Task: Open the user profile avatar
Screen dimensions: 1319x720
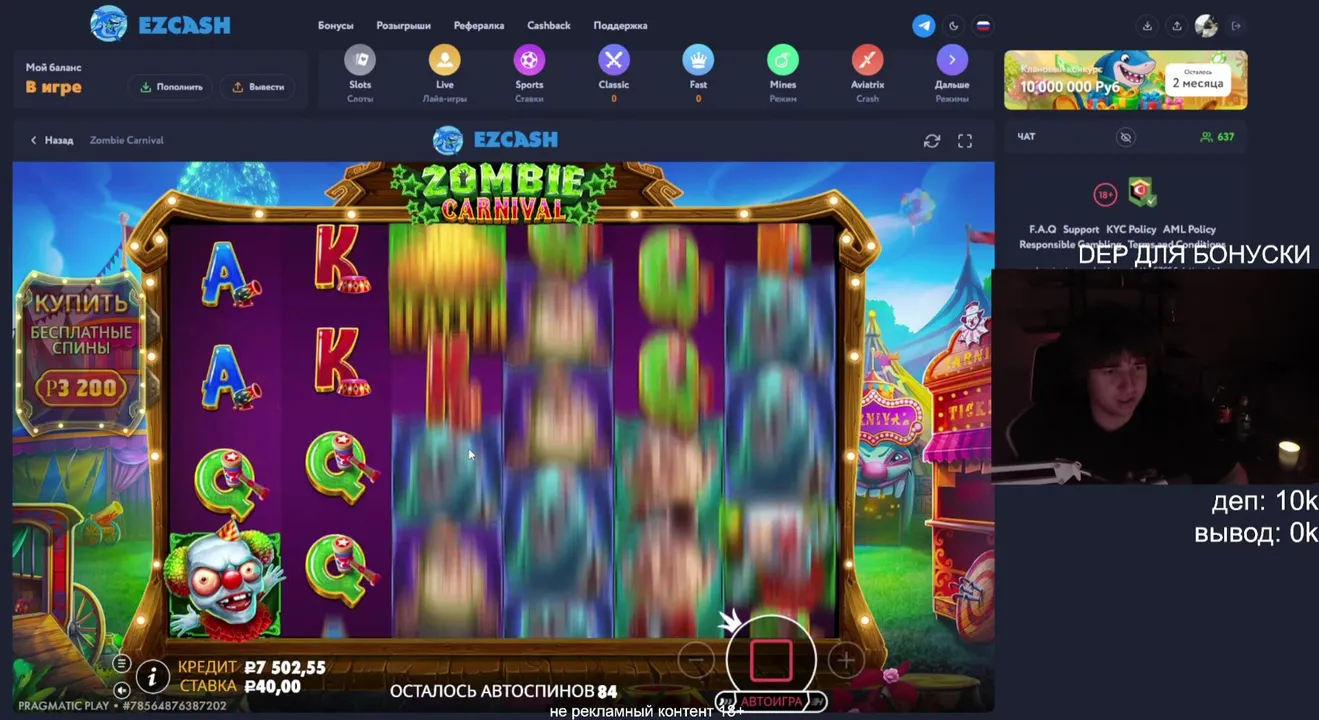Action: [1206, 26]
